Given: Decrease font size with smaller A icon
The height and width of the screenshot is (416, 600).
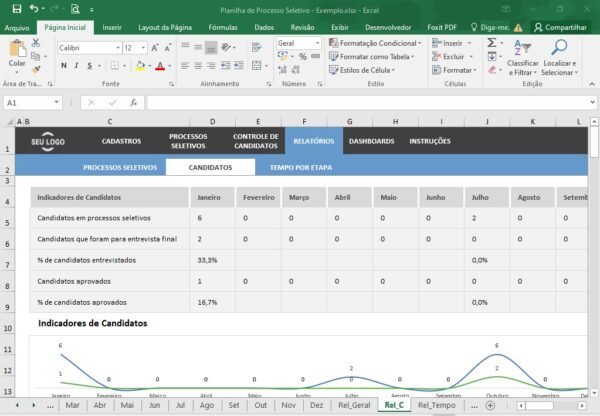Looking at the screenshot, I should pyautogui.click(x=168, y=48).
